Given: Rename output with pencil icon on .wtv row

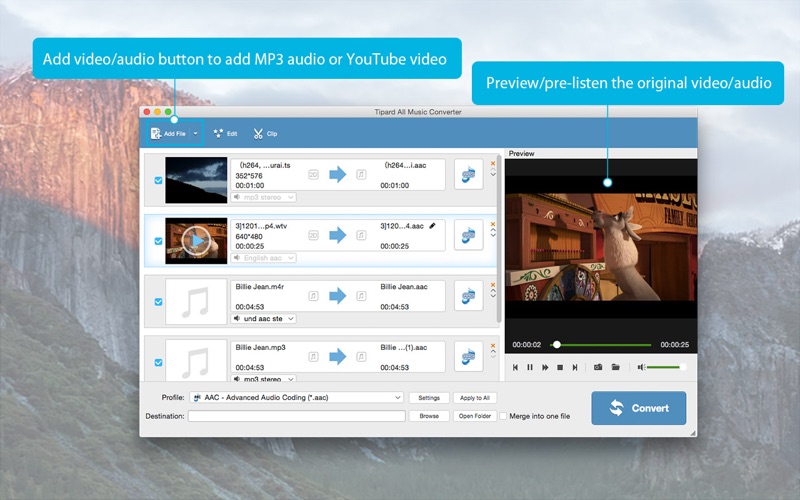Looking at the screenshot, I should (433, 226).
